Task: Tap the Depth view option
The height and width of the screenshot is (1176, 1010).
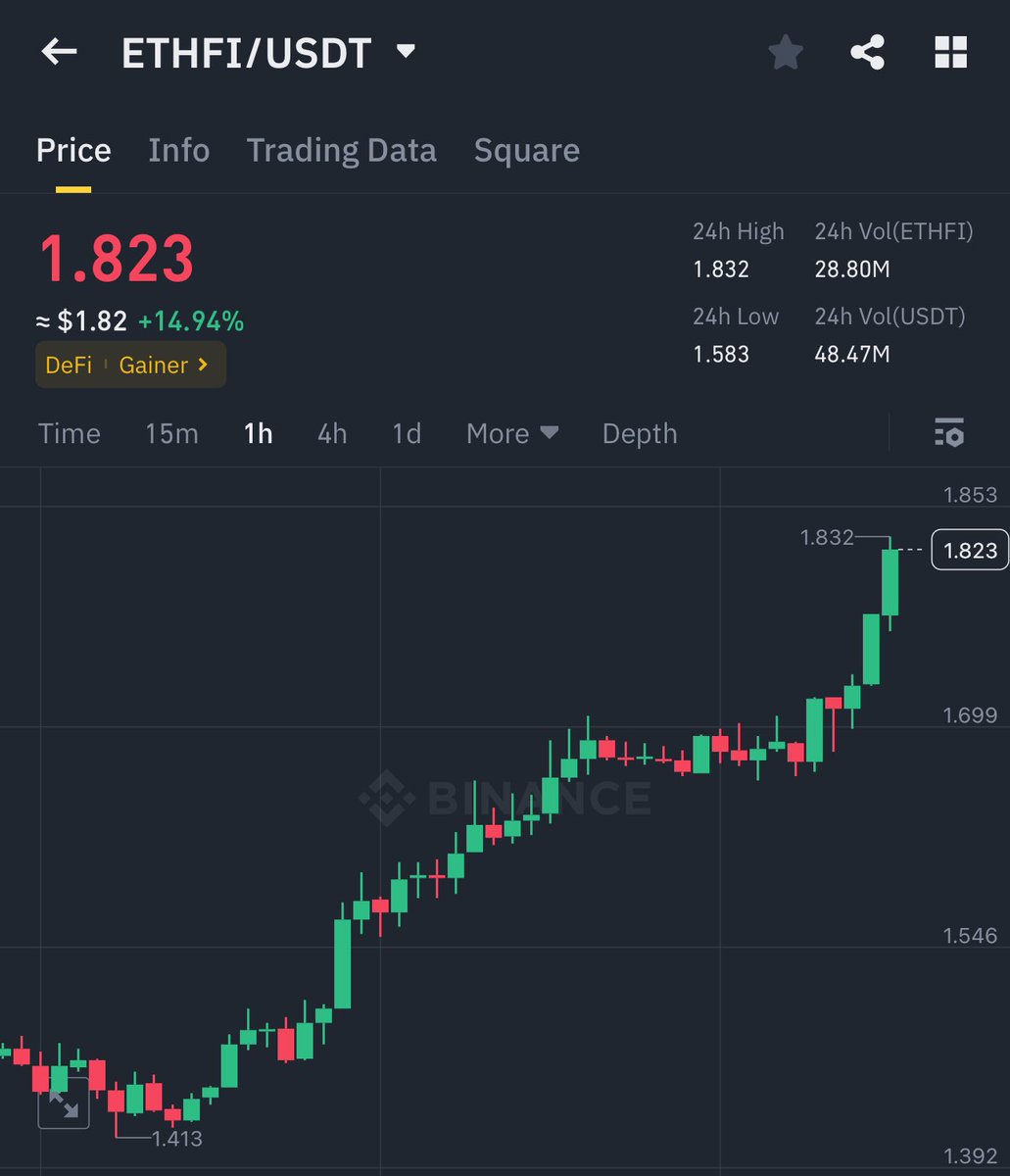Action: [639, 433]
